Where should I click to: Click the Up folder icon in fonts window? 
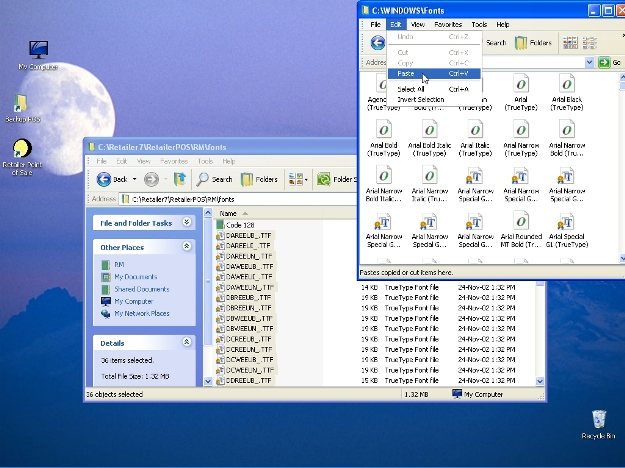[x=180, y=179]
